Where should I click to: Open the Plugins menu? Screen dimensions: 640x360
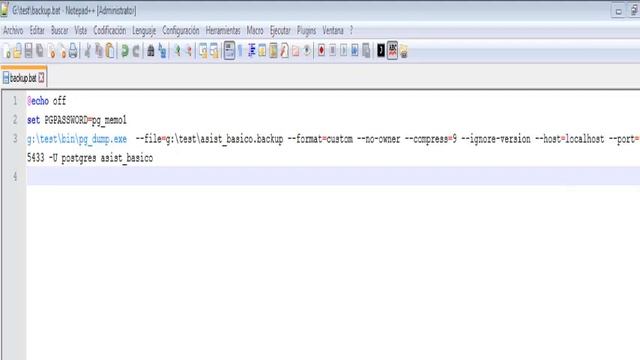click(307, 31)
